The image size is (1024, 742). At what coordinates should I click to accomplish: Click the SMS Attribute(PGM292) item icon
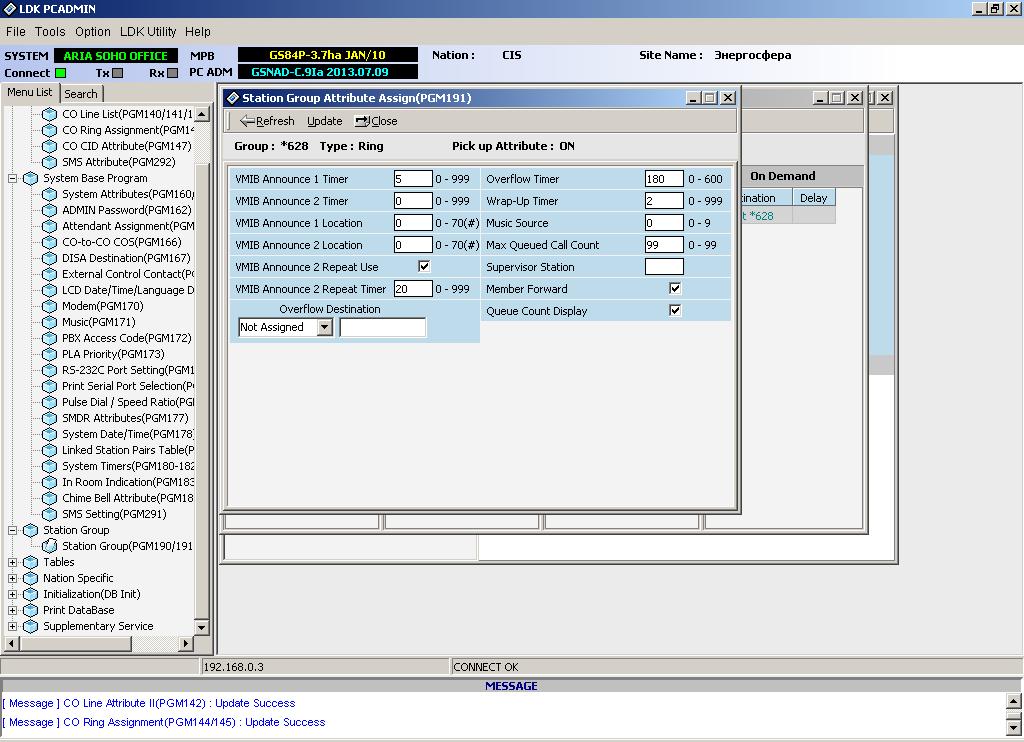[x=50, y=162]
